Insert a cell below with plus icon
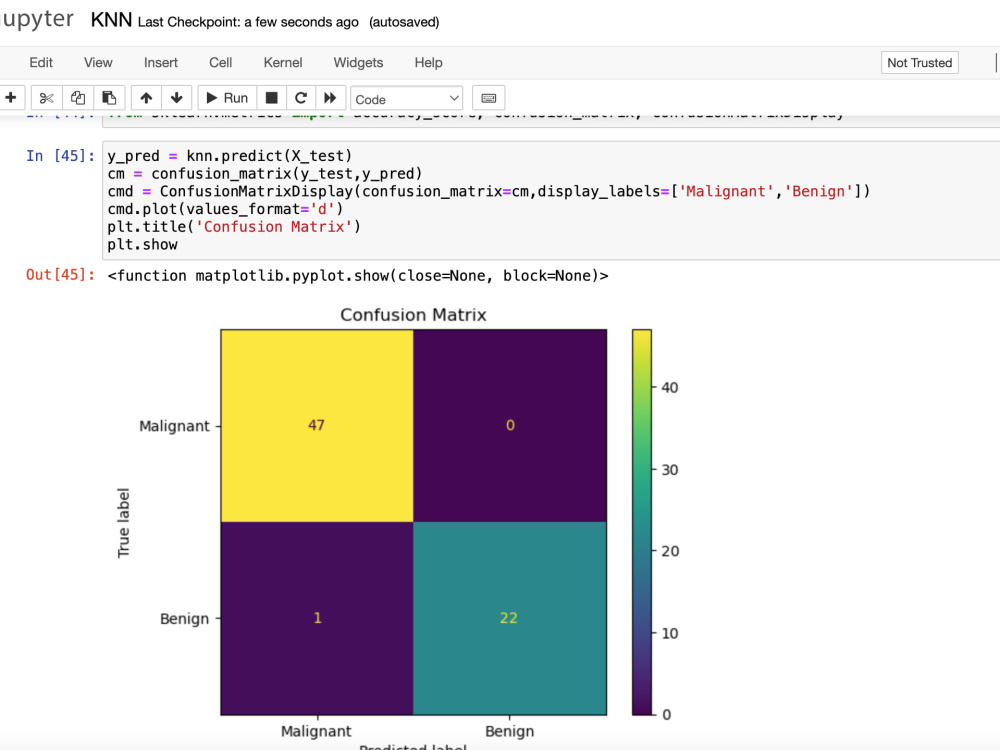The width and height of the screenshot is (1000, 750). pos(11,98)
